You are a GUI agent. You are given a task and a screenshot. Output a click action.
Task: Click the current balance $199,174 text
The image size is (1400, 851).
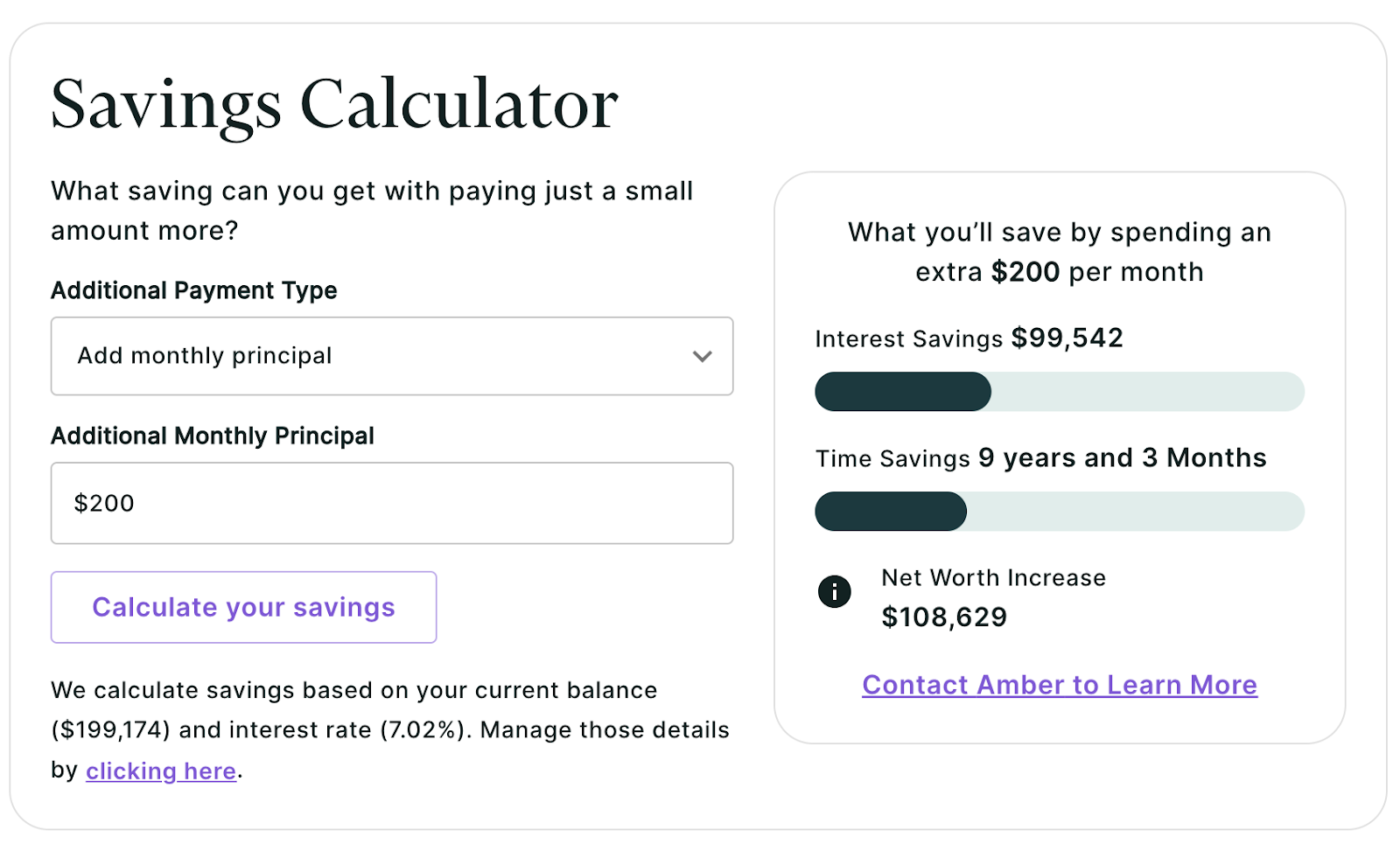coord(110,730)
